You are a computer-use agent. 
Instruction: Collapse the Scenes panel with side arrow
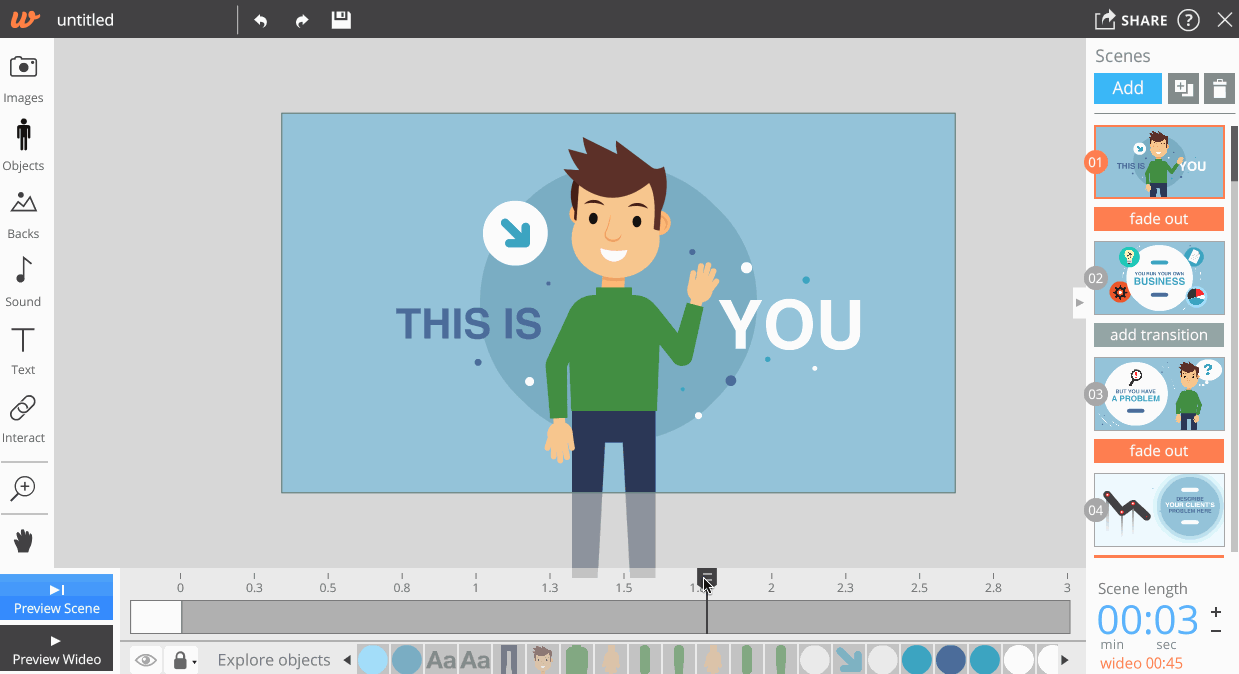[x=1079, y=302]
